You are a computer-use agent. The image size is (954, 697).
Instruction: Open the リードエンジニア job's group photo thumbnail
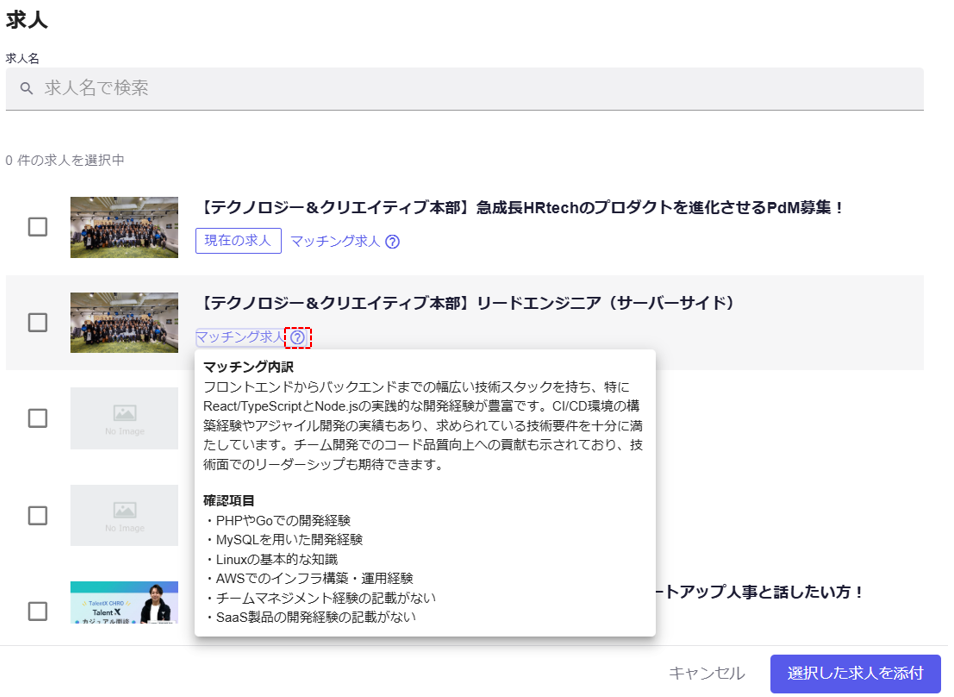tap(124, 322)
